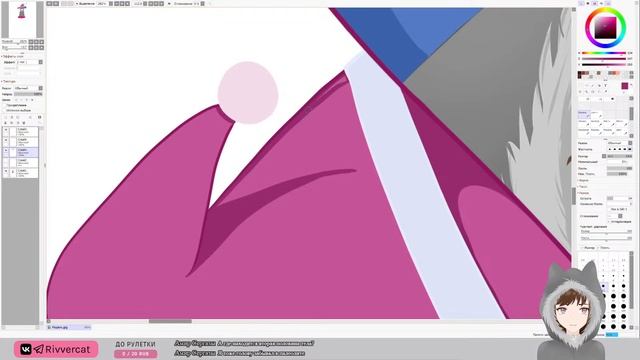Adjust the hue slider under color wheel
Image resolution: width=640 pixels, height=360 pixels.
[x=603, y=53]
